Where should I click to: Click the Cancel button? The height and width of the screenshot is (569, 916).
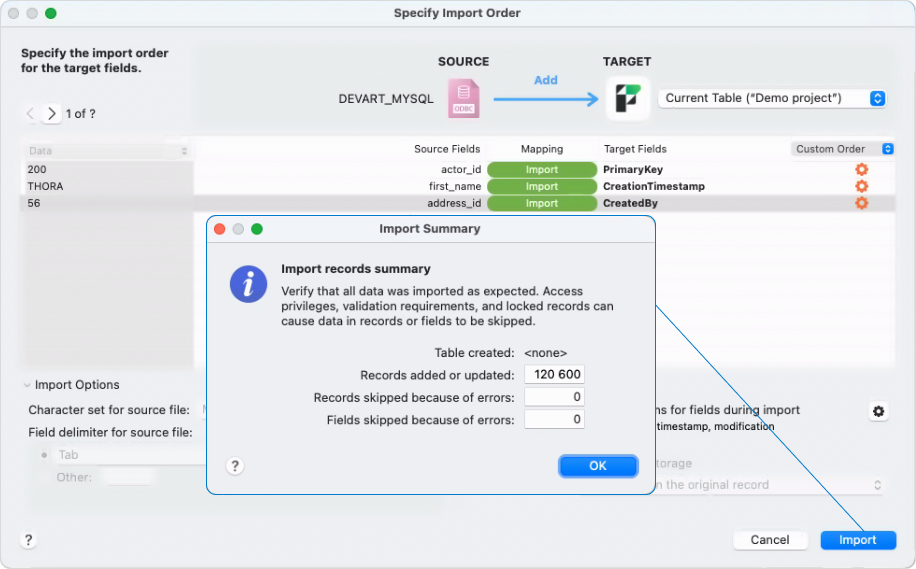[x=770, y=540]
